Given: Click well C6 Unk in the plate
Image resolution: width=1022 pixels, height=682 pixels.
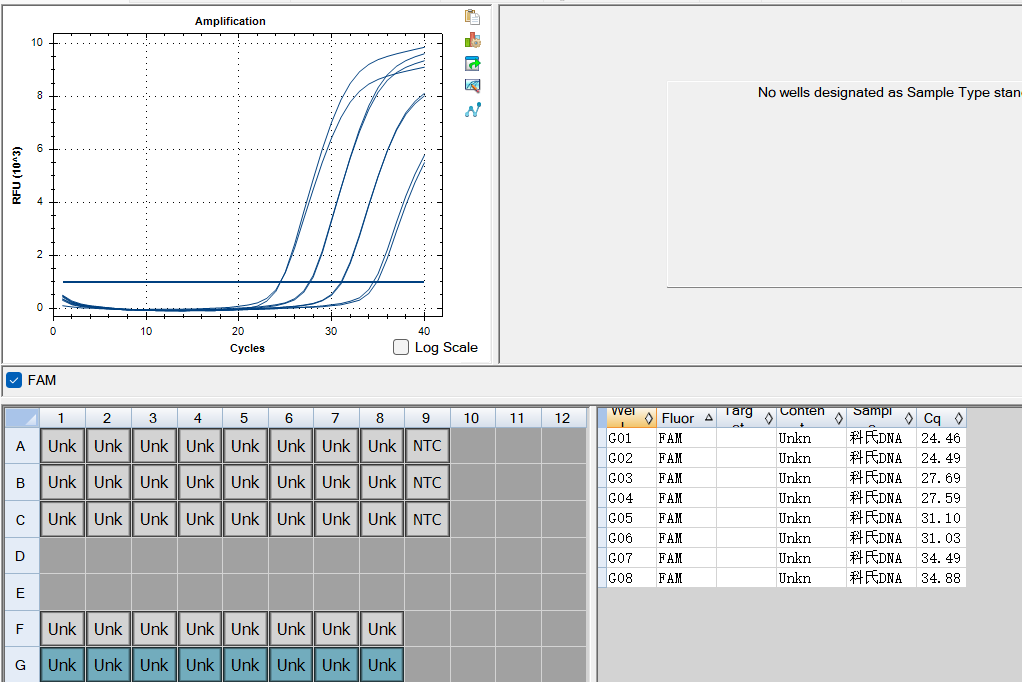Looking at the screenshot, I should coord(291,520).
